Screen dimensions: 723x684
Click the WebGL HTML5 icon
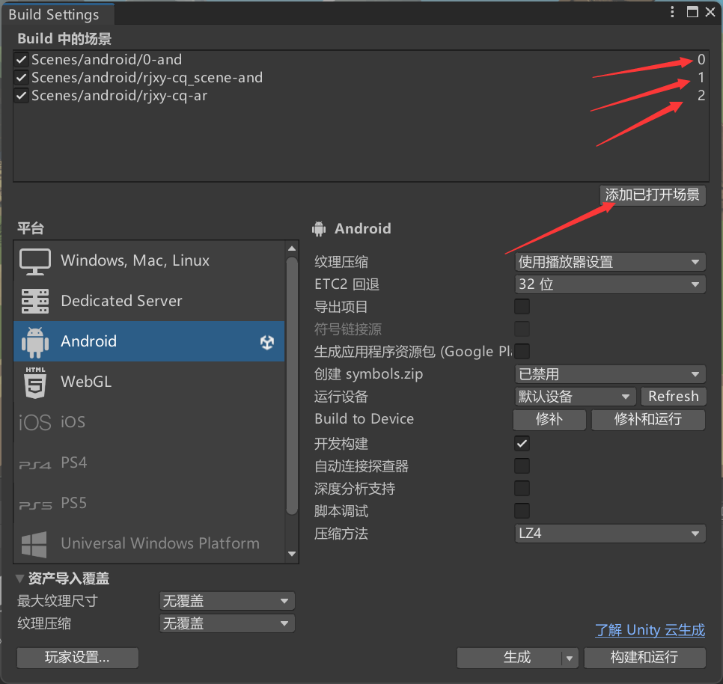(x=35, y=382)
